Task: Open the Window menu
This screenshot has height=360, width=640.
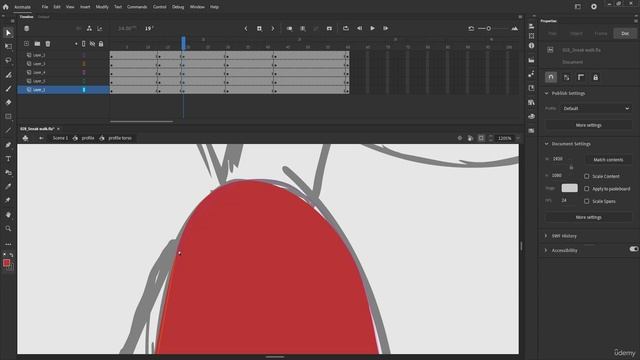Action: (x=197, y=7)
